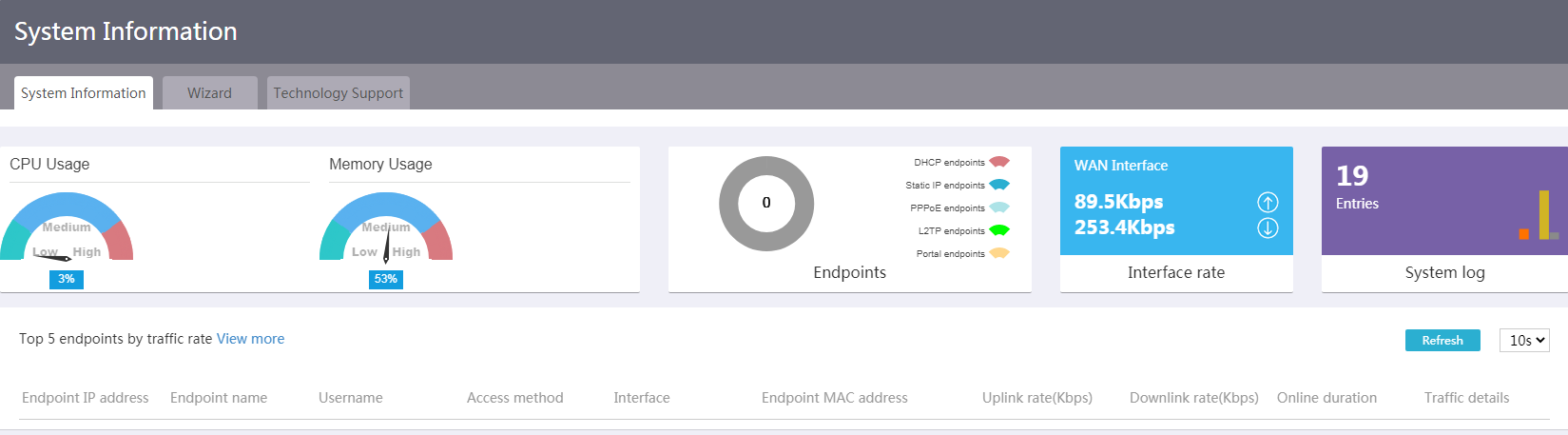The image size is (1568, 435).
Task: Click the CPU Usage heading
Action: pos(49,165)
